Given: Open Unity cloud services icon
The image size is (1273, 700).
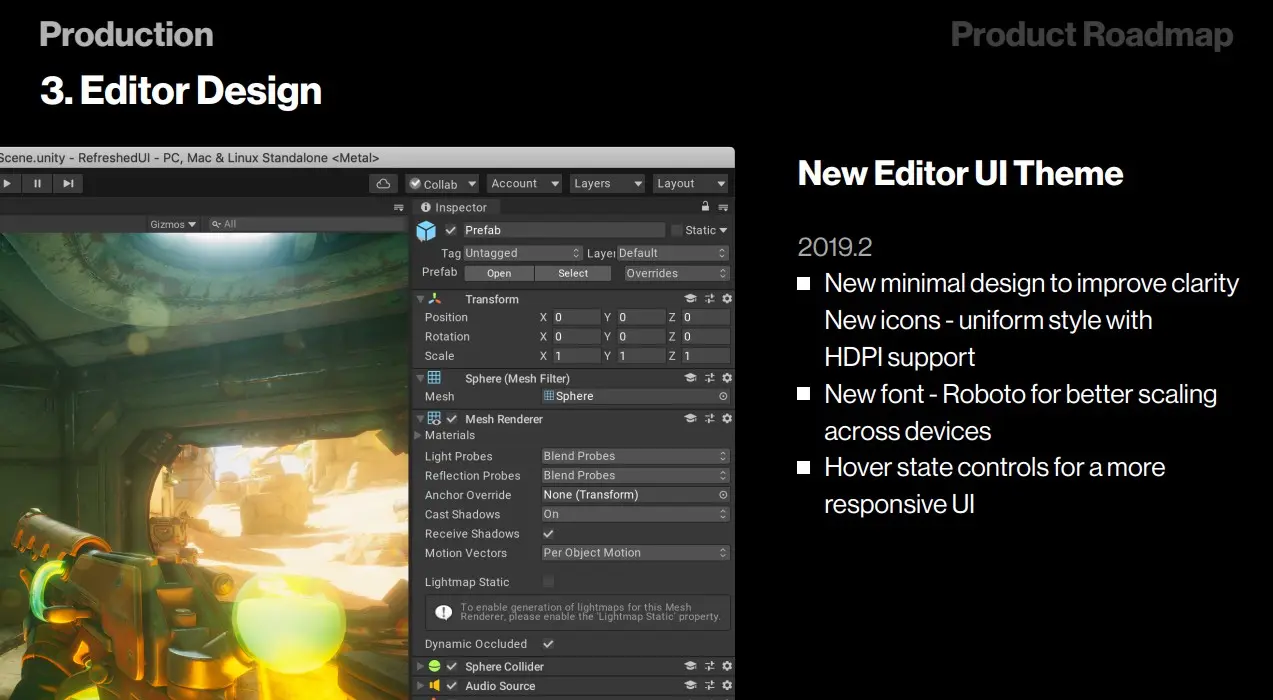Looking at the screenshot, I should tap(384, 184).
